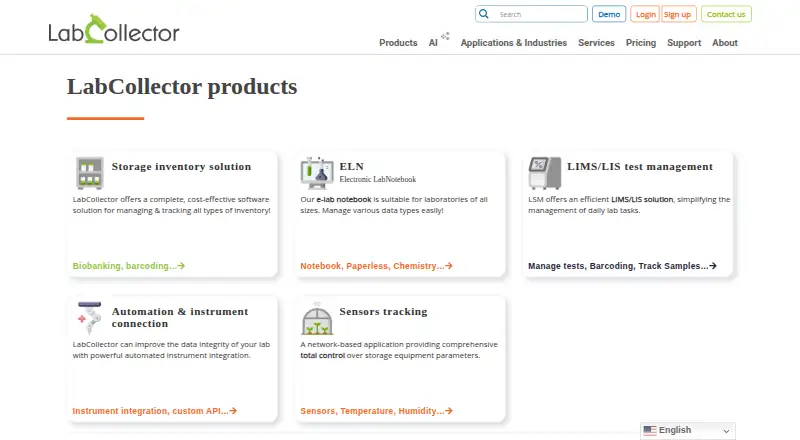Click the LIMS/LIS machine icon
This screenshot has height=440, width=800.
tap(545, 173)
